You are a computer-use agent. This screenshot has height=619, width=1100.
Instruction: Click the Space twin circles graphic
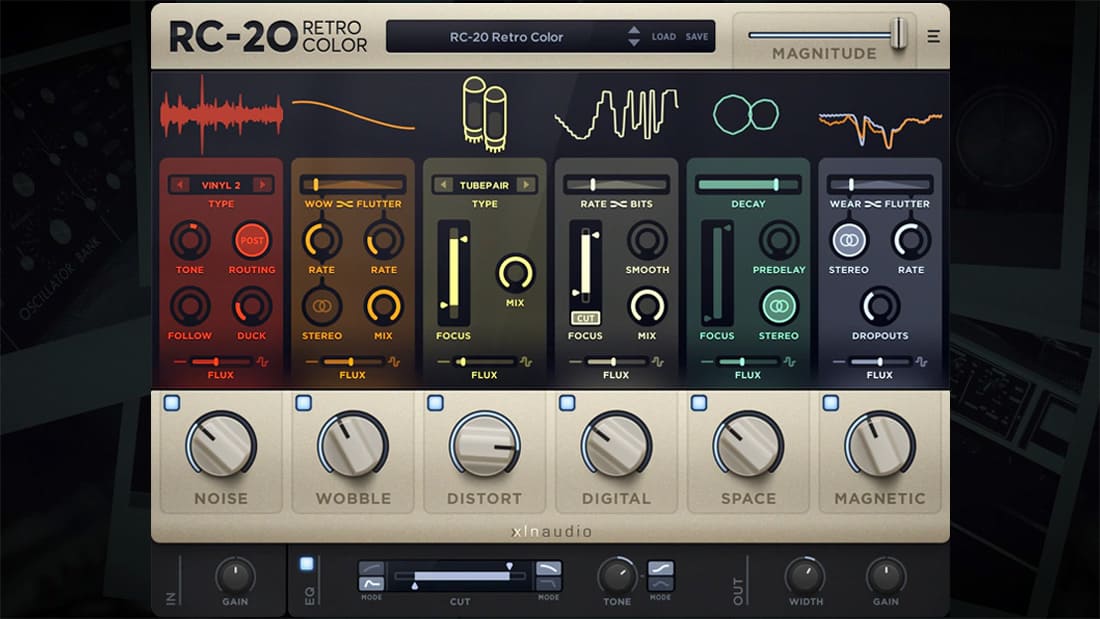[x=746, y=114]
